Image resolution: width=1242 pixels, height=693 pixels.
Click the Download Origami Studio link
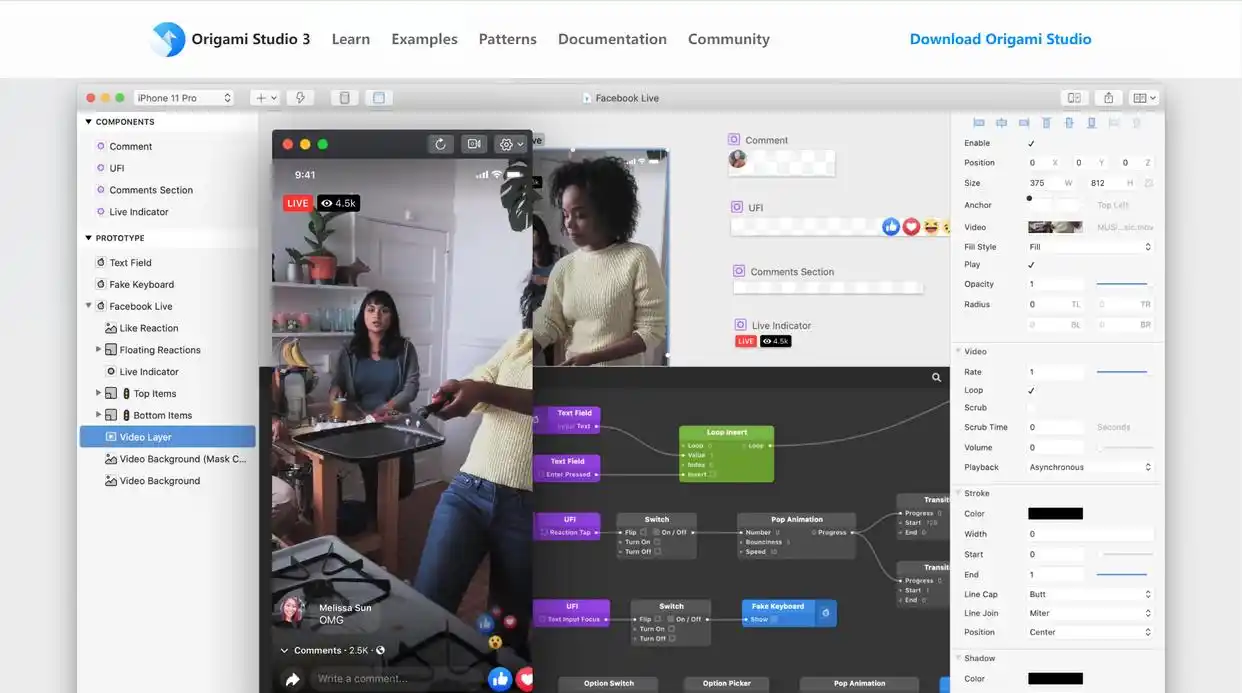pyautogui.click(x=1000, y=39)
